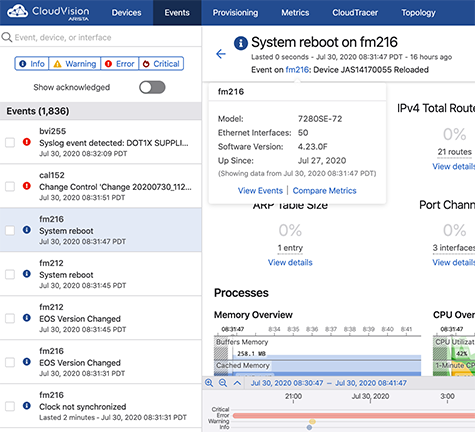Open the Provisioning tab
The width and height of the screenshot is (475, 432).
[235, 13]
